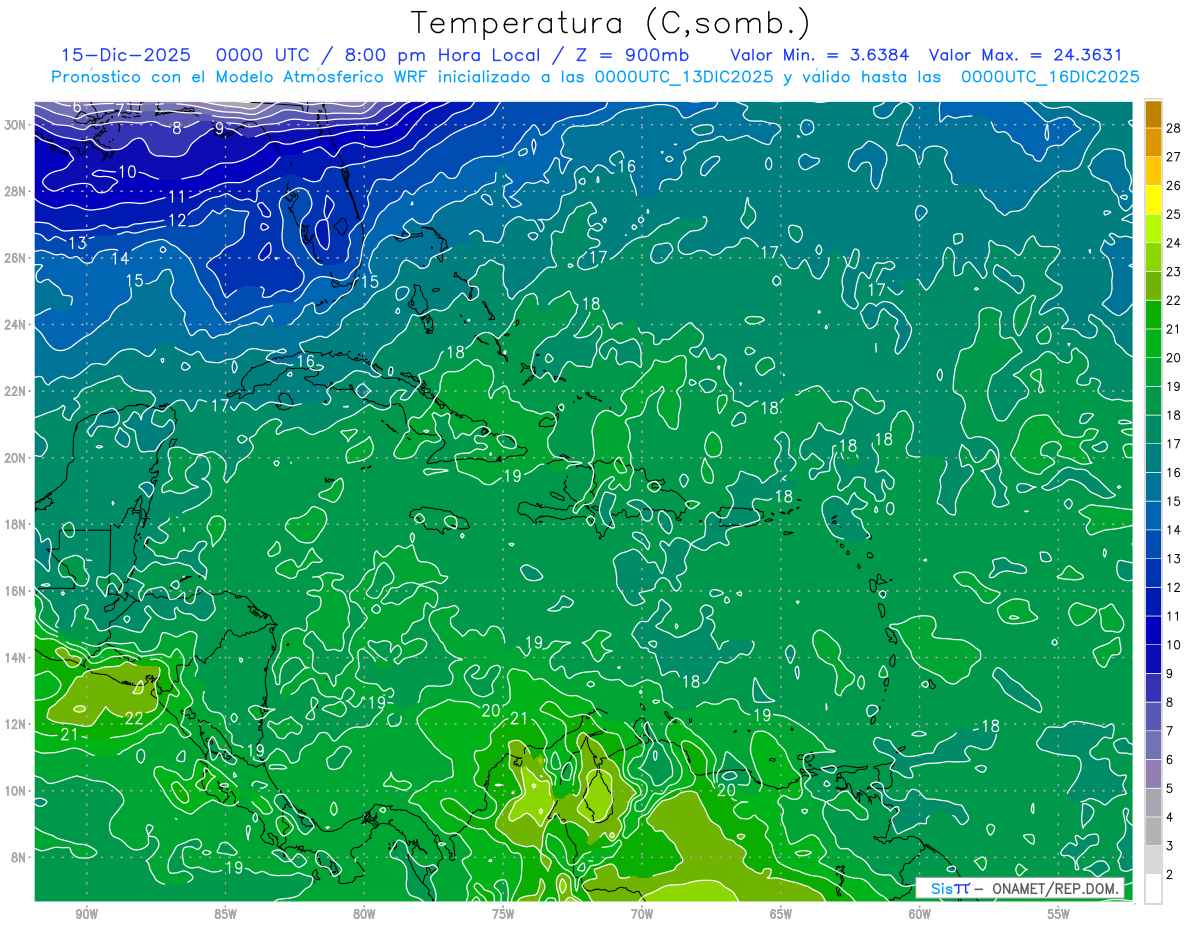The image size is (1200, 927).
Task: Click the '20N' latitude axis label
Action: [16, 458]
